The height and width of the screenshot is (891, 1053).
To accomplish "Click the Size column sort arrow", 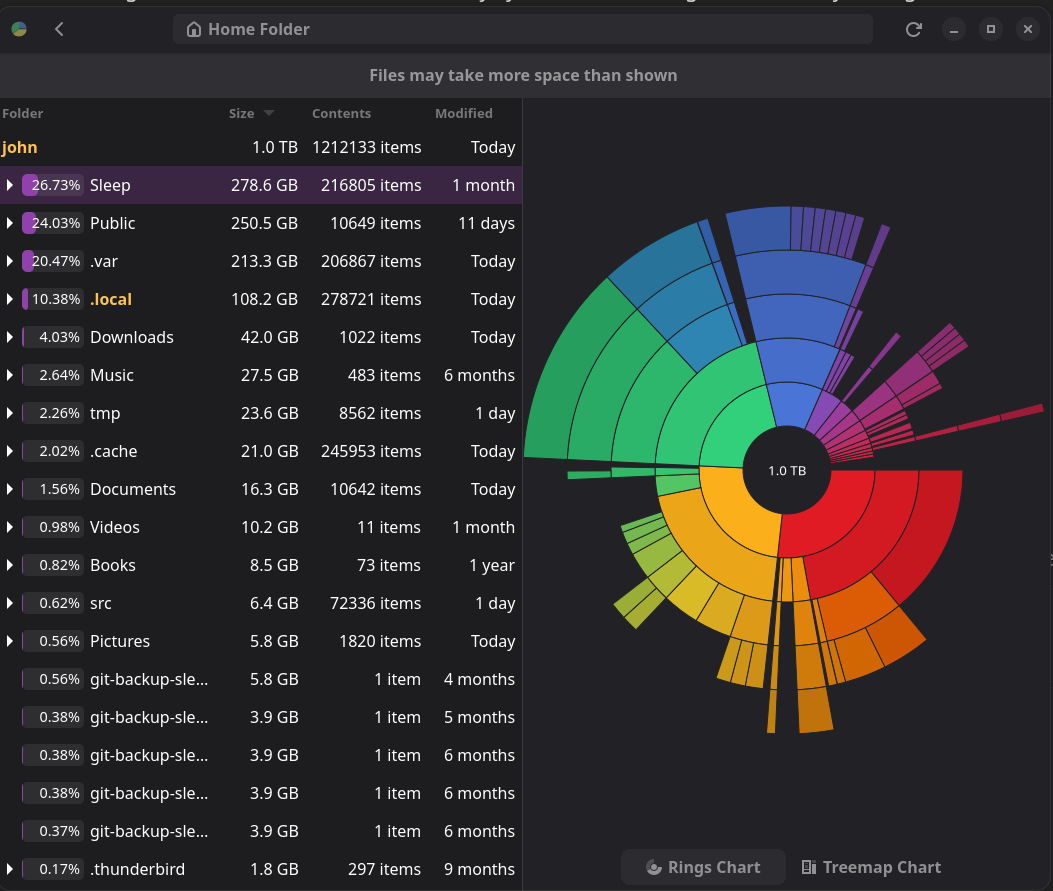I will pos(269,113).
